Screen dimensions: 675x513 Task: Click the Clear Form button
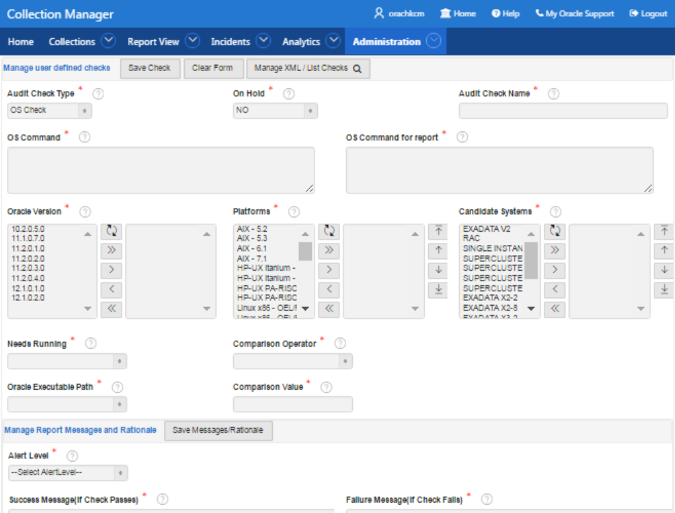tap(212, 68)
